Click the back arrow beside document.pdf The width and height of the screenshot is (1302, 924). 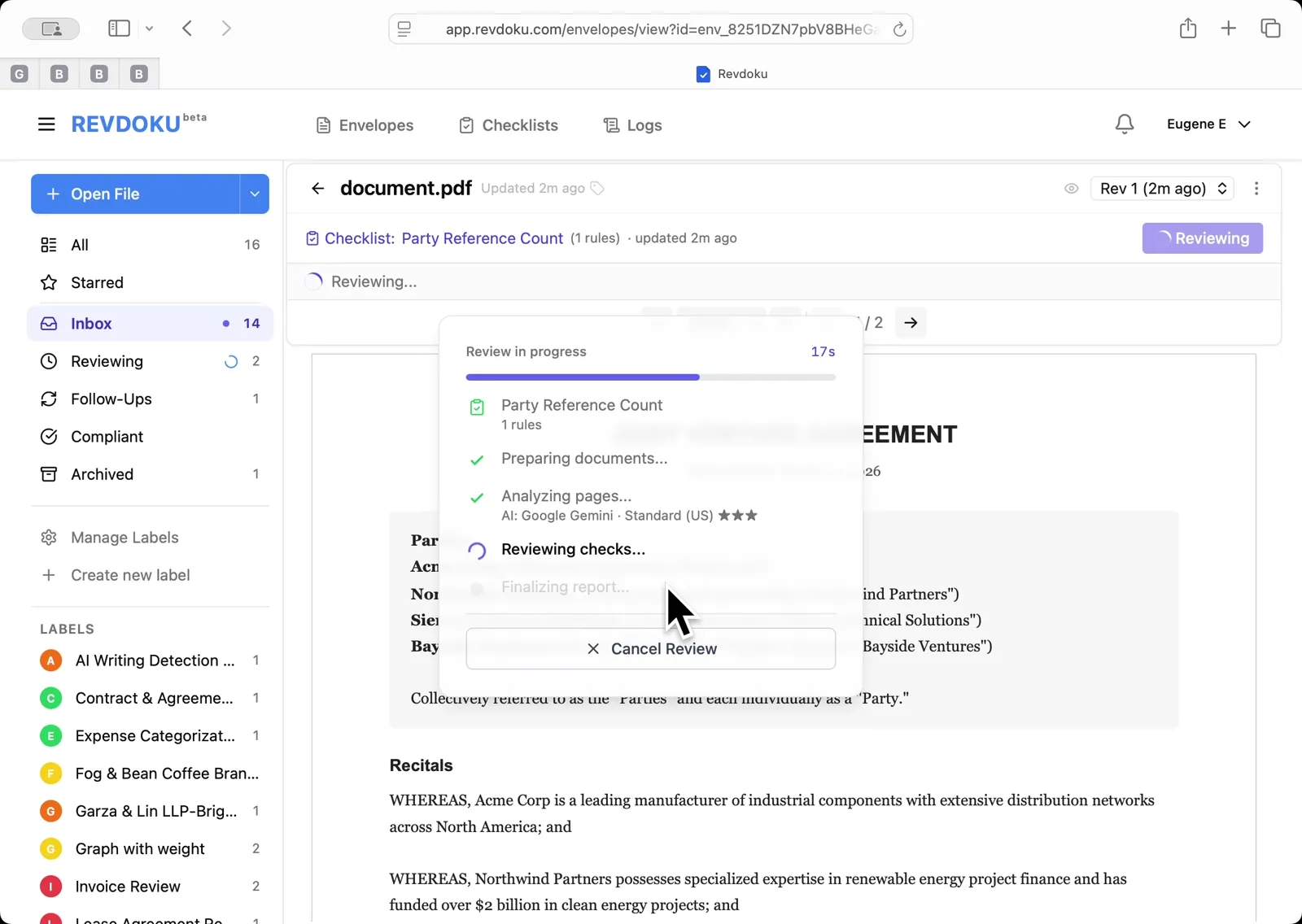click(x=317, y=188)
